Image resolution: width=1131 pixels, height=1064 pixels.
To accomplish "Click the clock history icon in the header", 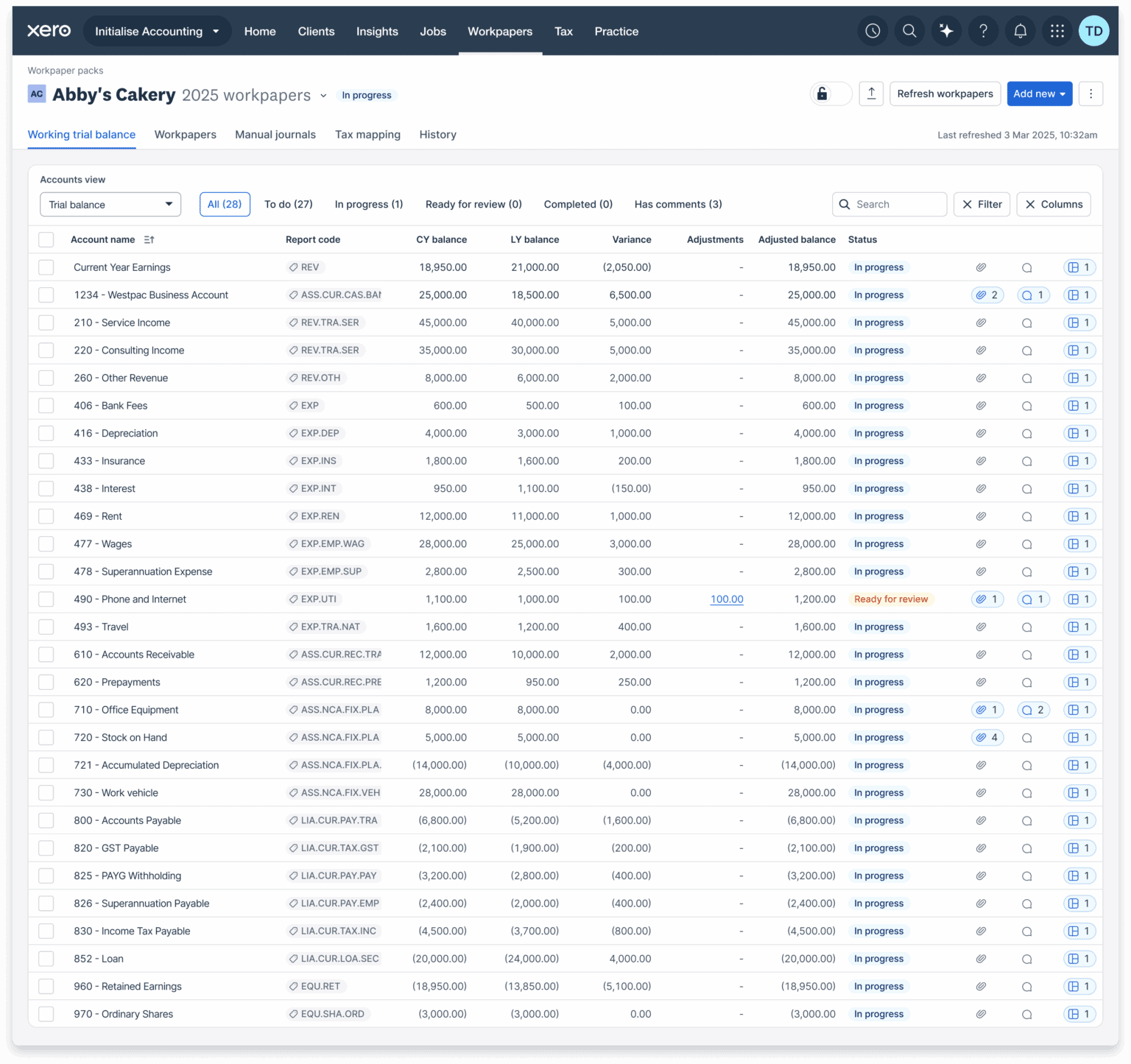I will point(873,30).
